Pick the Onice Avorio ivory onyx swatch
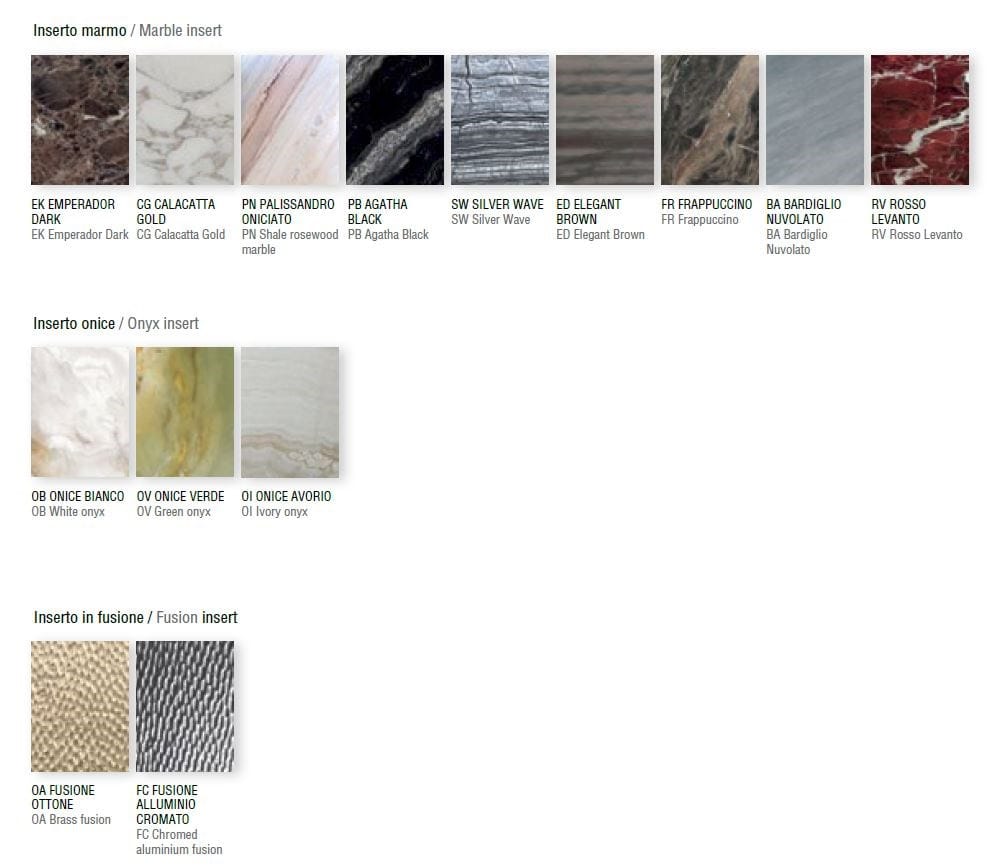The width and height of the screenshot is (994, 868). click(x=290, y=412)
